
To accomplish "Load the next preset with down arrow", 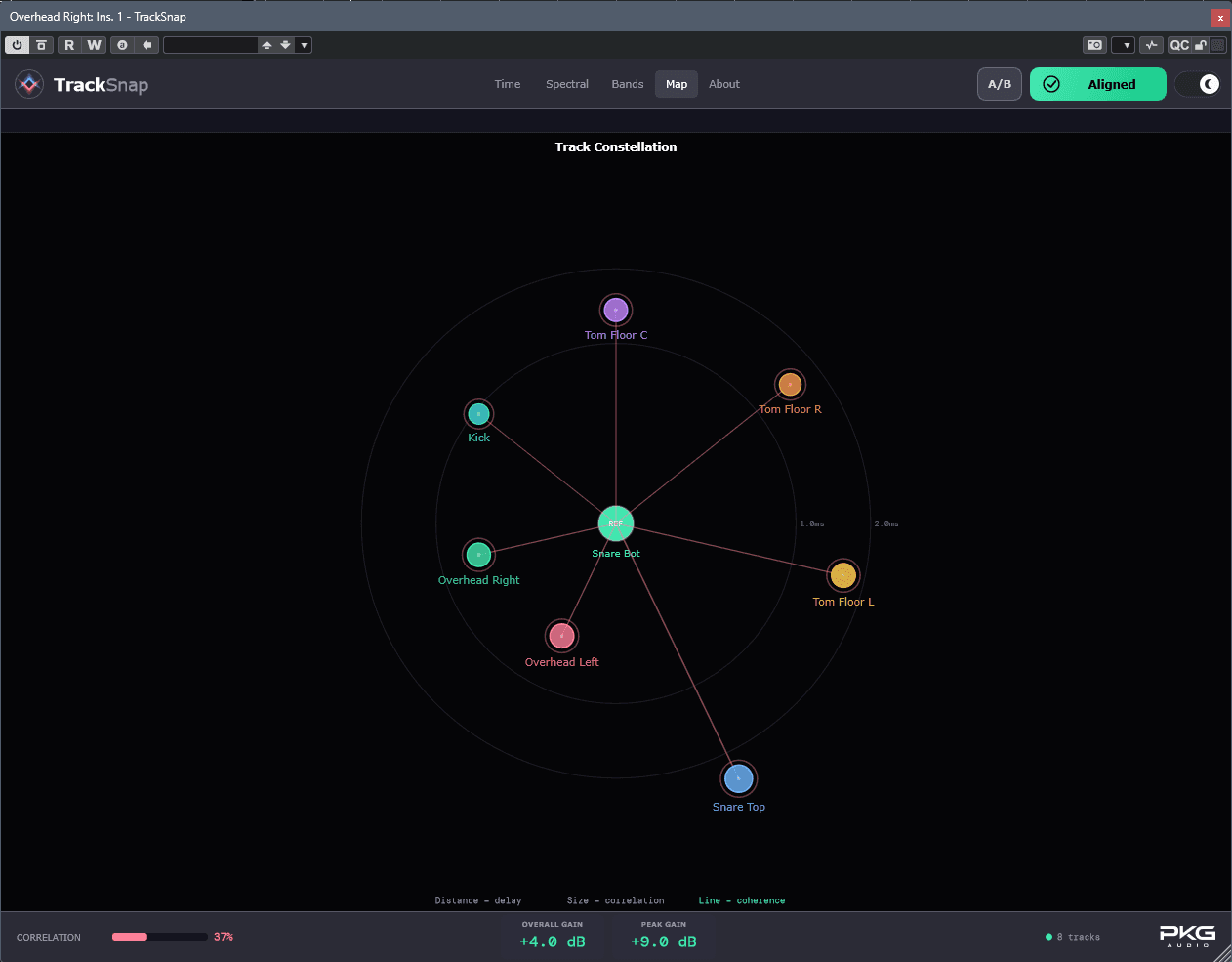I will [x=285, y=45].
